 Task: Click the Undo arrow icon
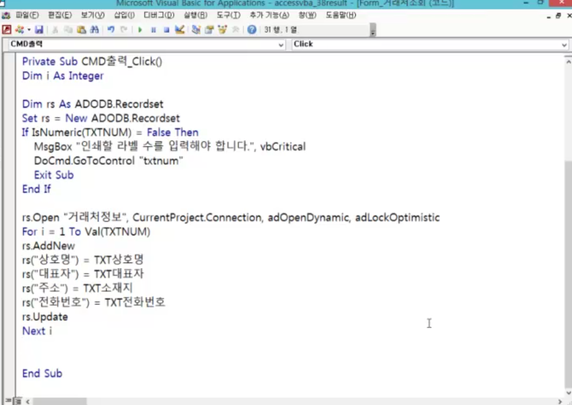(x=111, y=30)
